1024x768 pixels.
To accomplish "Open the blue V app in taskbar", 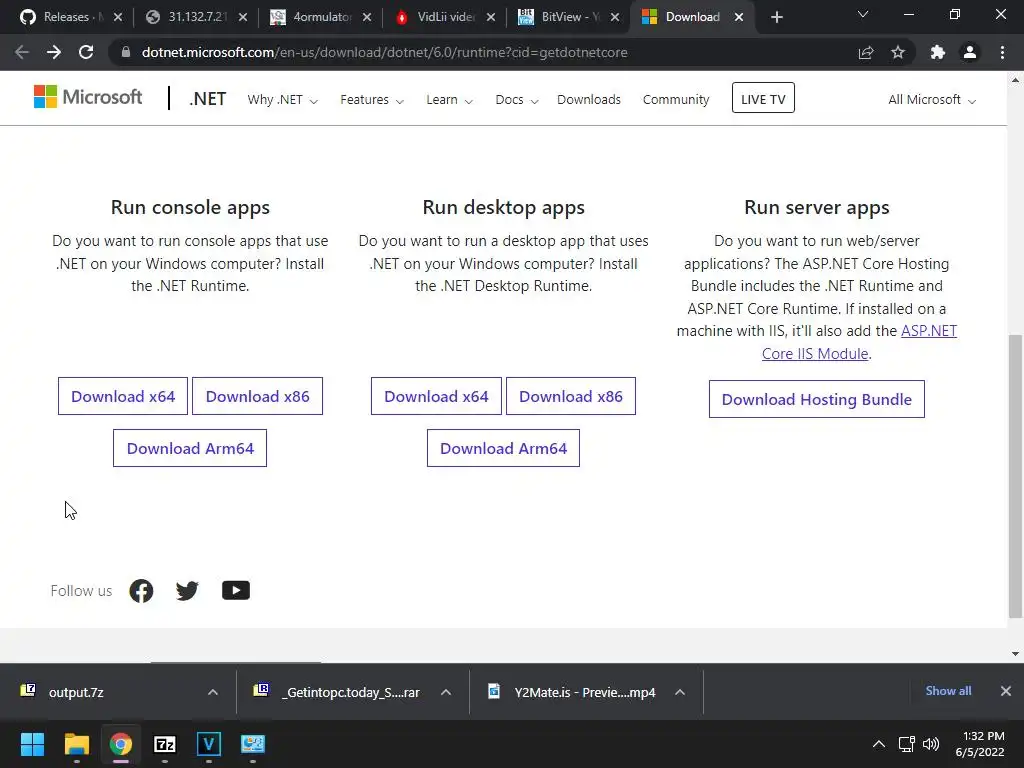I will click(x=209, y=744).
